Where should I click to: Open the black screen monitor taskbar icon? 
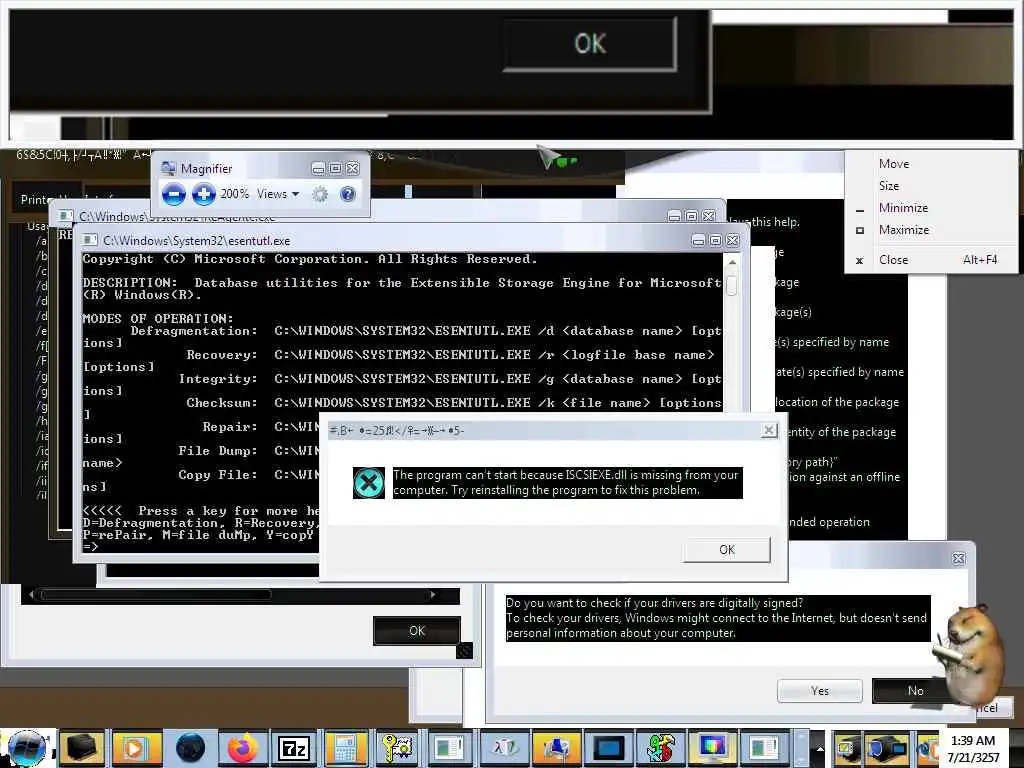[x=608, y=748]
